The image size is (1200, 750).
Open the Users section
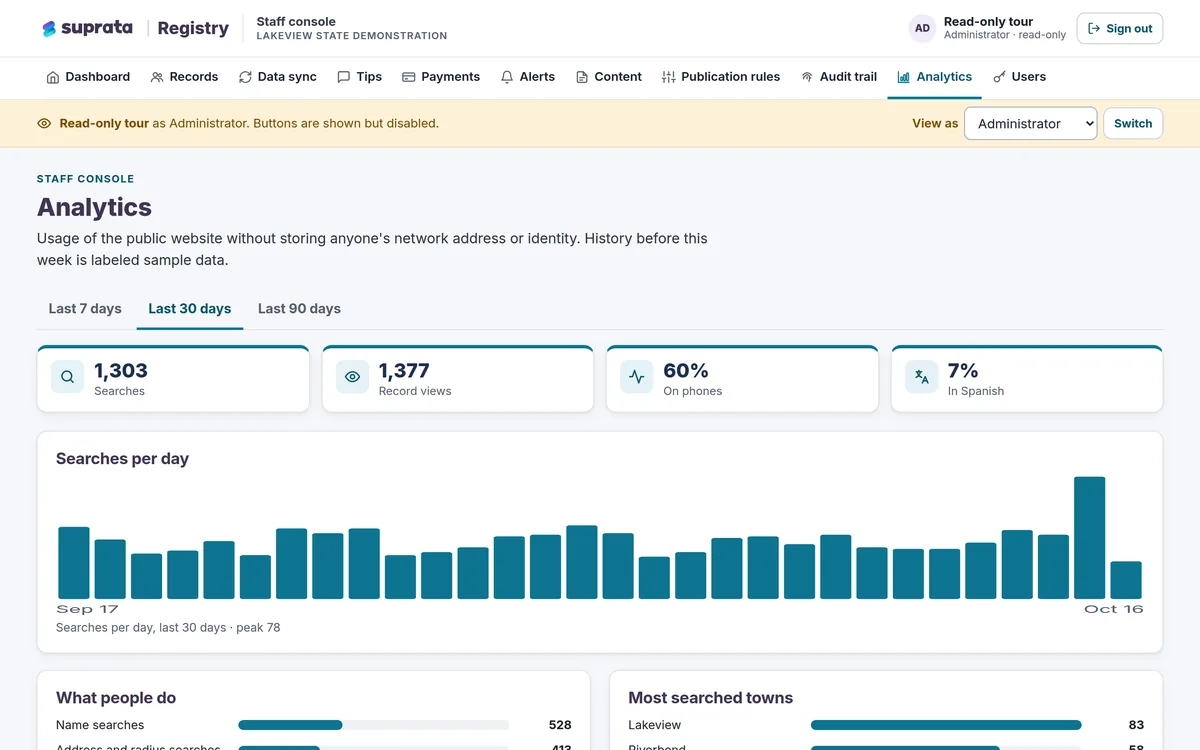pyautogui.click(x=1019, y=77)
